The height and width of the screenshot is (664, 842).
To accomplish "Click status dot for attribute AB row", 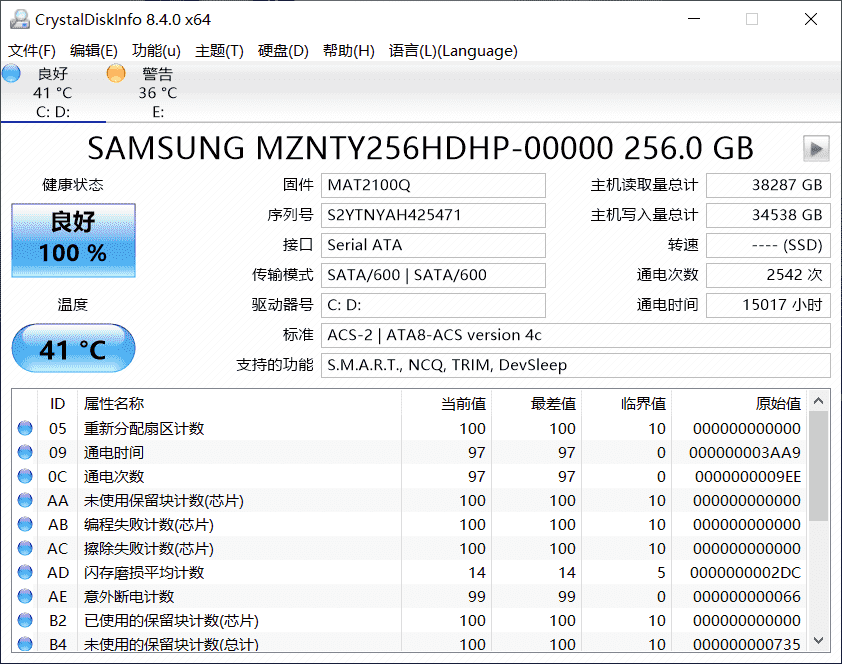I will coord(25,524).
